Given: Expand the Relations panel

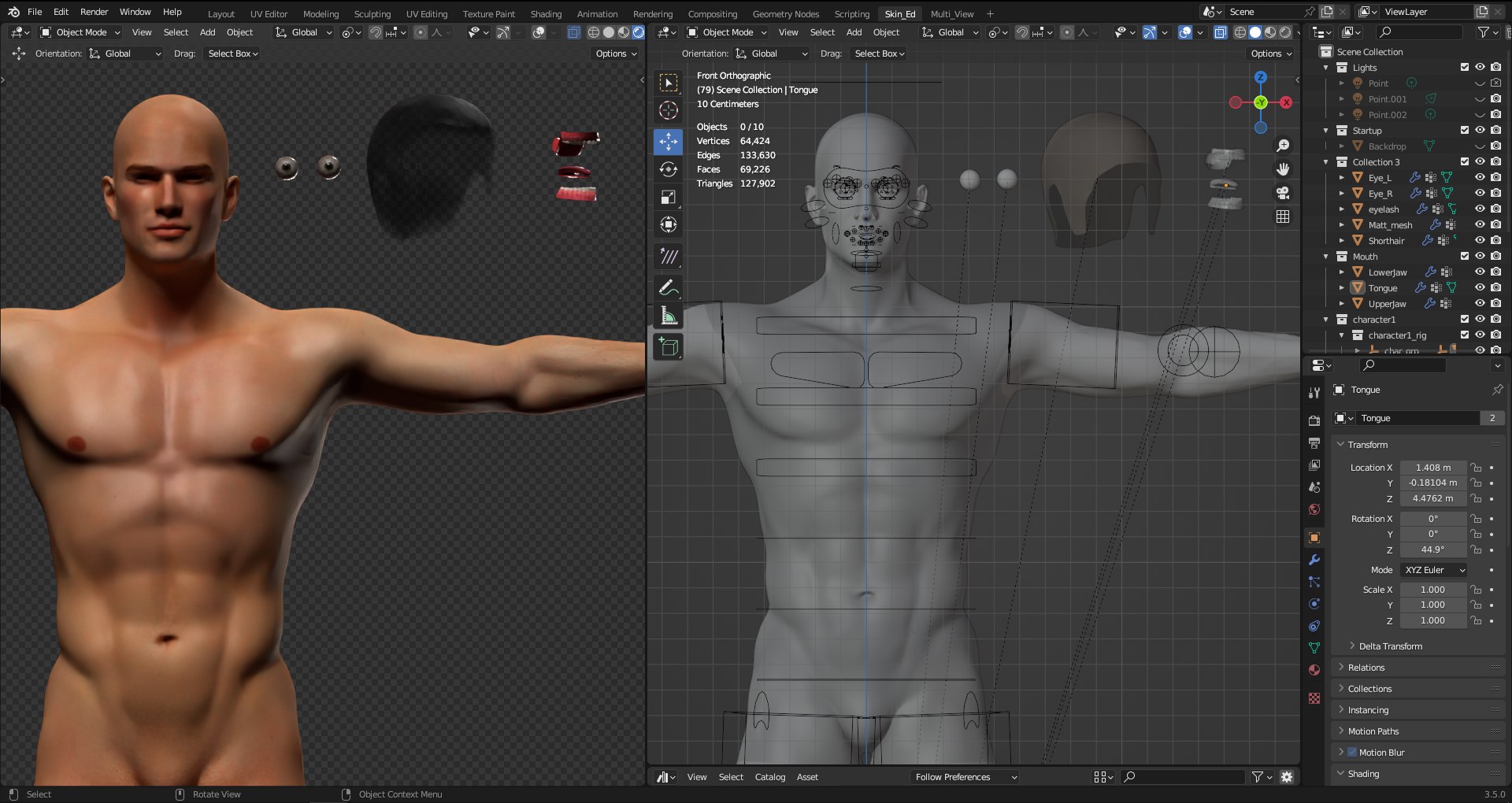Looking at the screenshot, I should coord(1366,668).
